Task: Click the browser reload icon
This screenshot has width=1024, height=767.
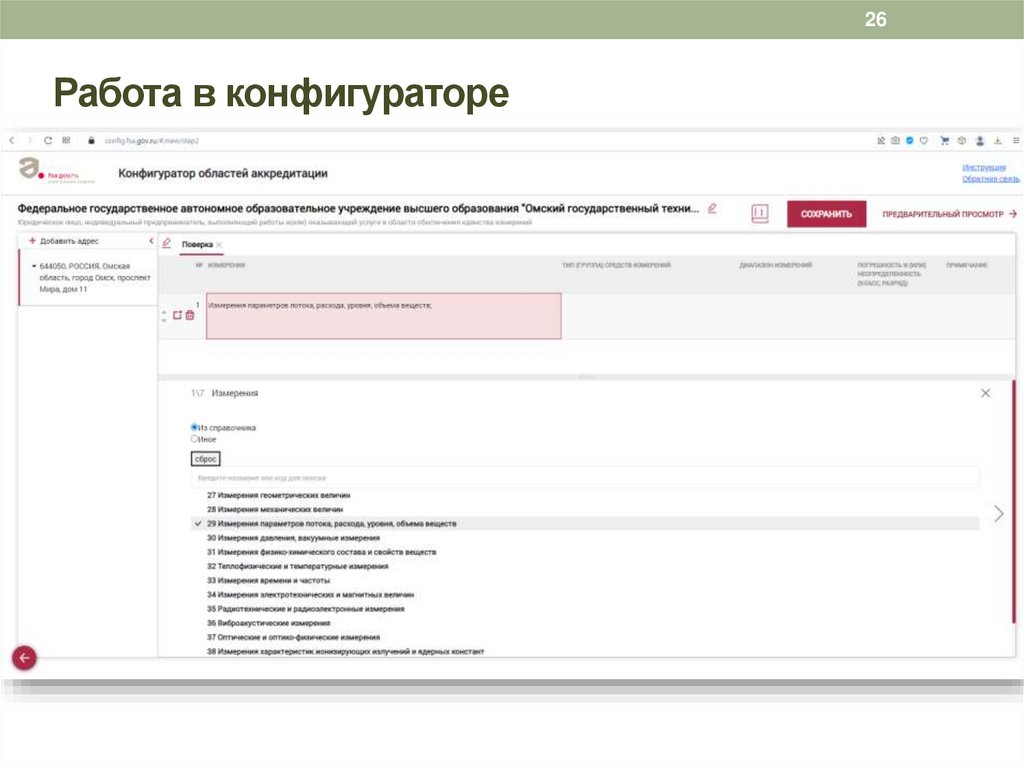Action: point(48,141)
